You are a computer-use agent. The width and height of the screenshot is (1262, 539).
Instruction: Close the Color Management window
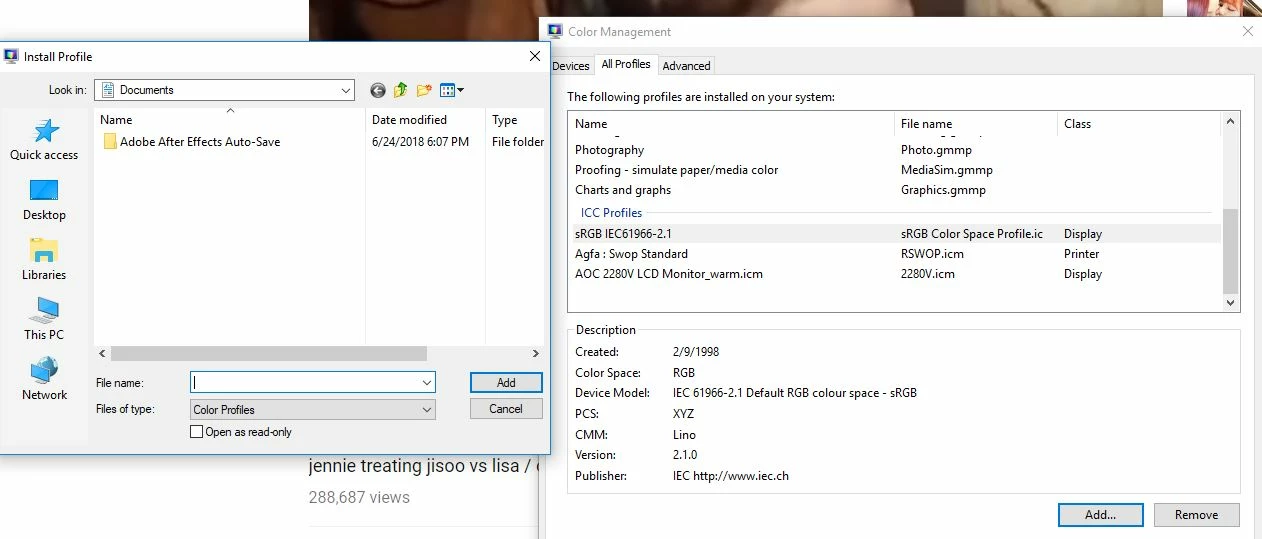(x=1247, y=32)
